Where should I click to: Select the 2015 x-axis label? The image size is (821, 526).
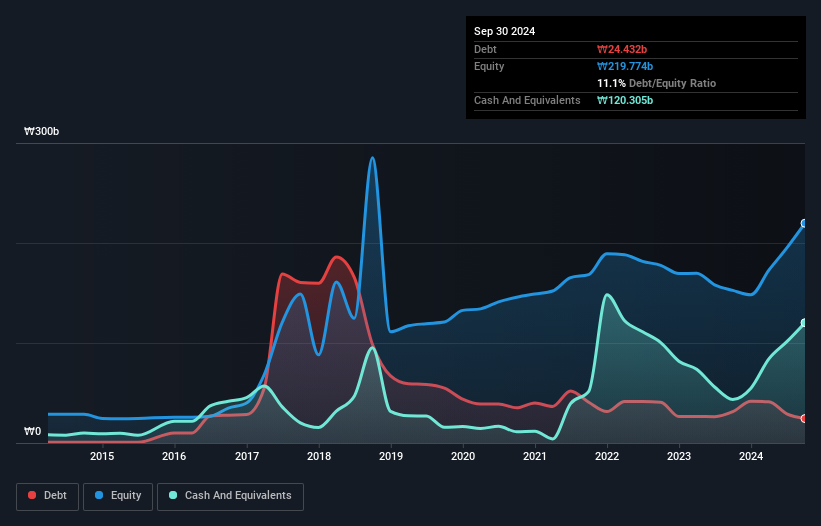(x=102, y=456)
